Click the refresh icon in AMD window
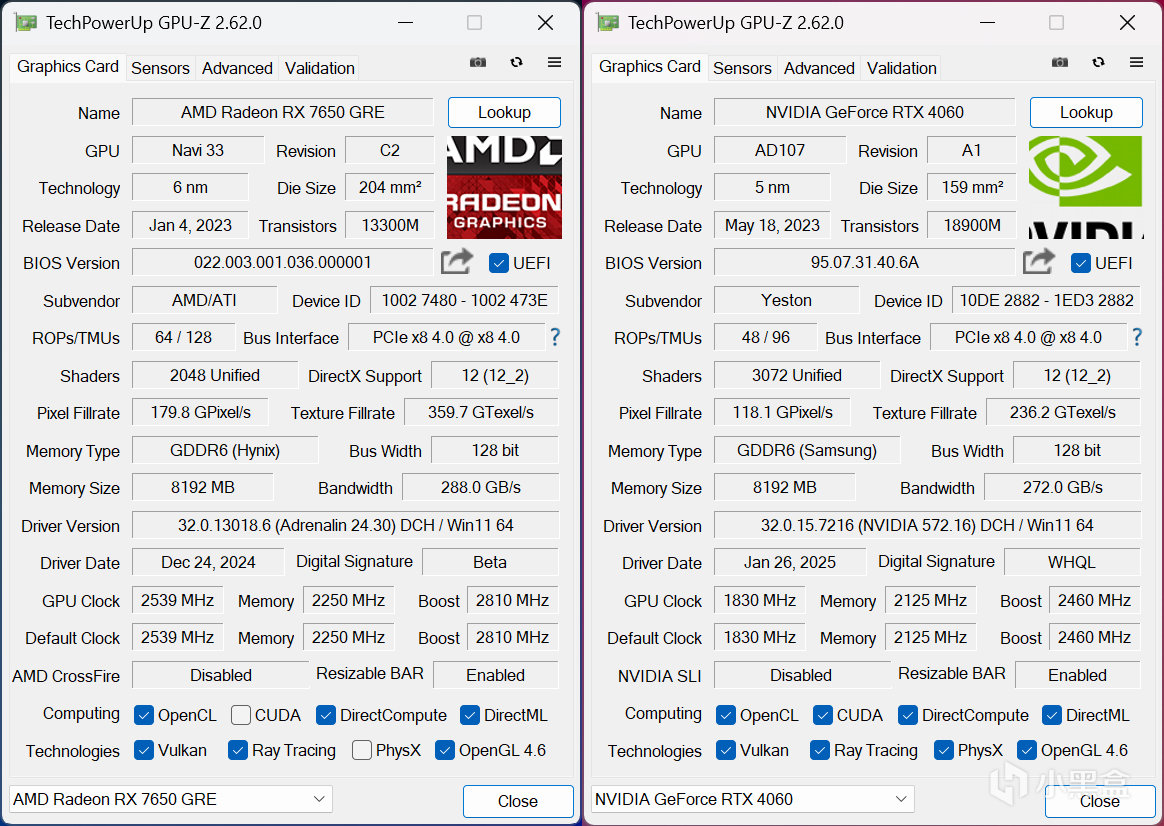 point(517,62)
